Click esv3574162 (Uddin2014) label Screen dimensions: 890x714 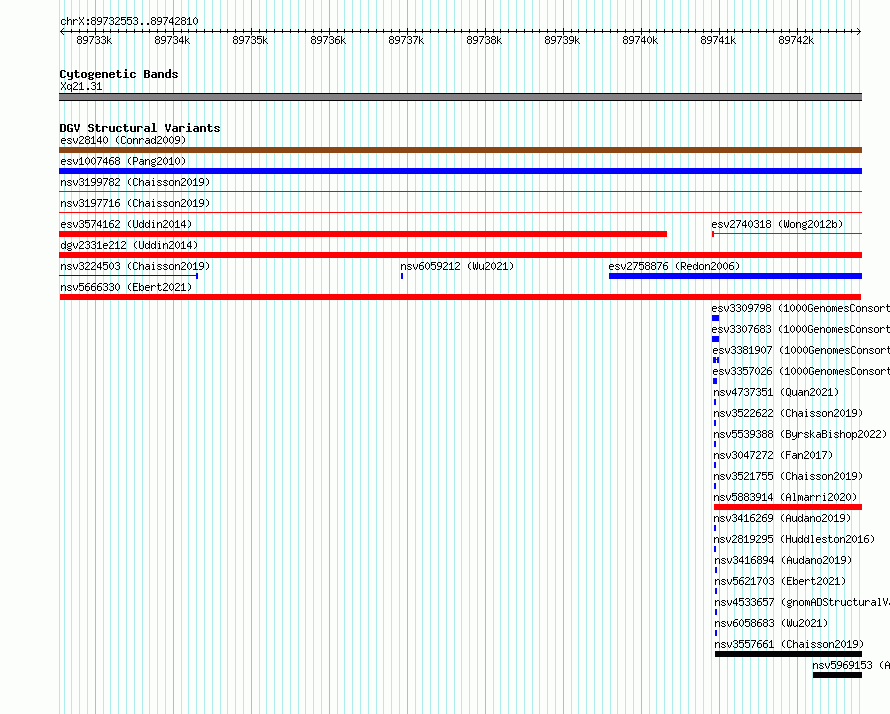click(x=126, y=224)
